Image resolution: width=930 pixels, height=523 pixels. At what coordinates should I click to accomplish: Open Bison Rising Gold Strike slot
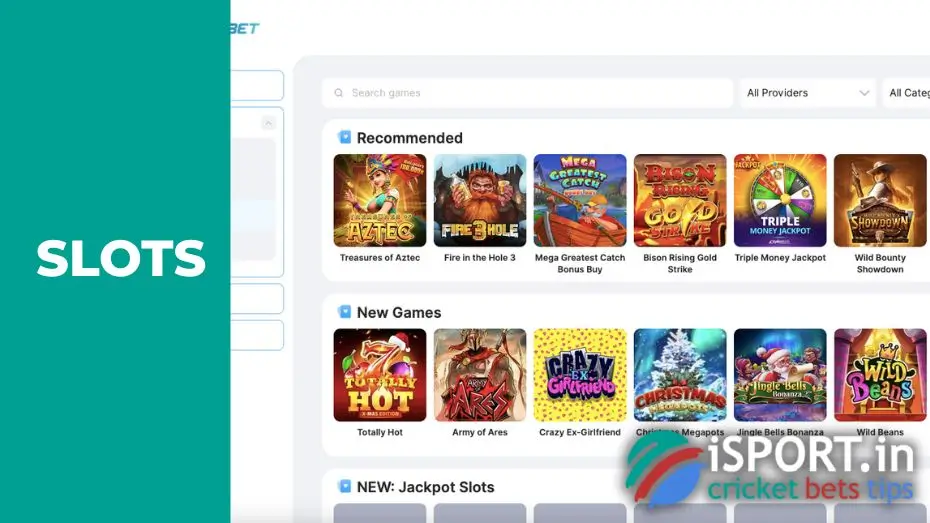(x=680, y=200)
